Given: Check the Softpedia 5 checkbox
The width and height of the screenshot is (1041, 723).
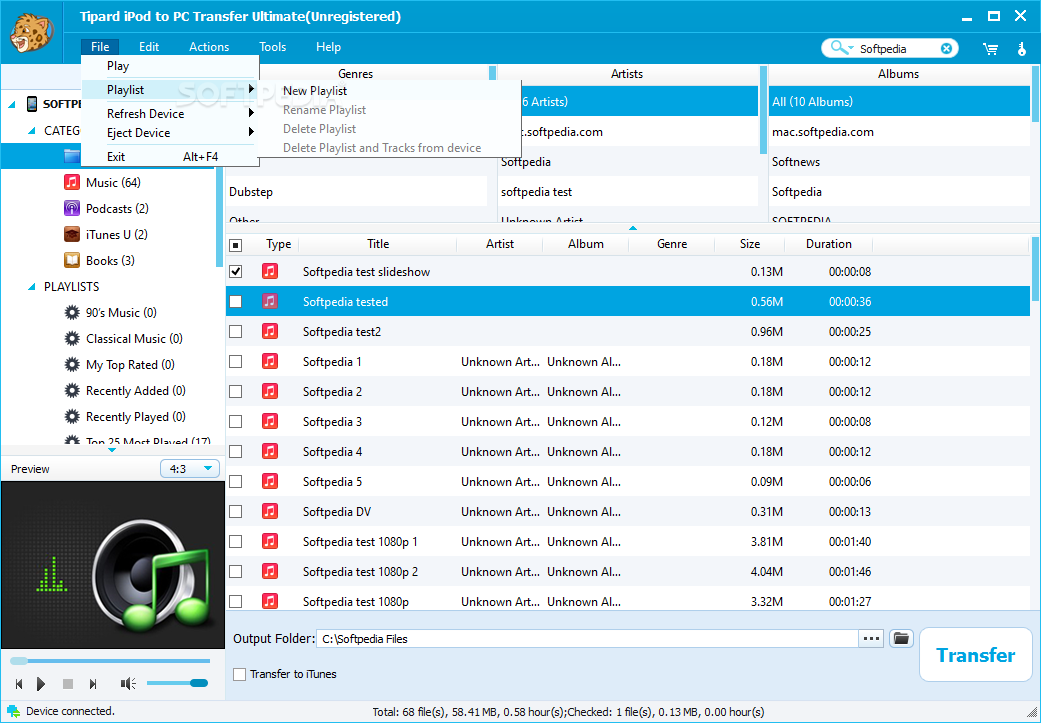Looking at the screenshot, I should [x=236, y=481].
